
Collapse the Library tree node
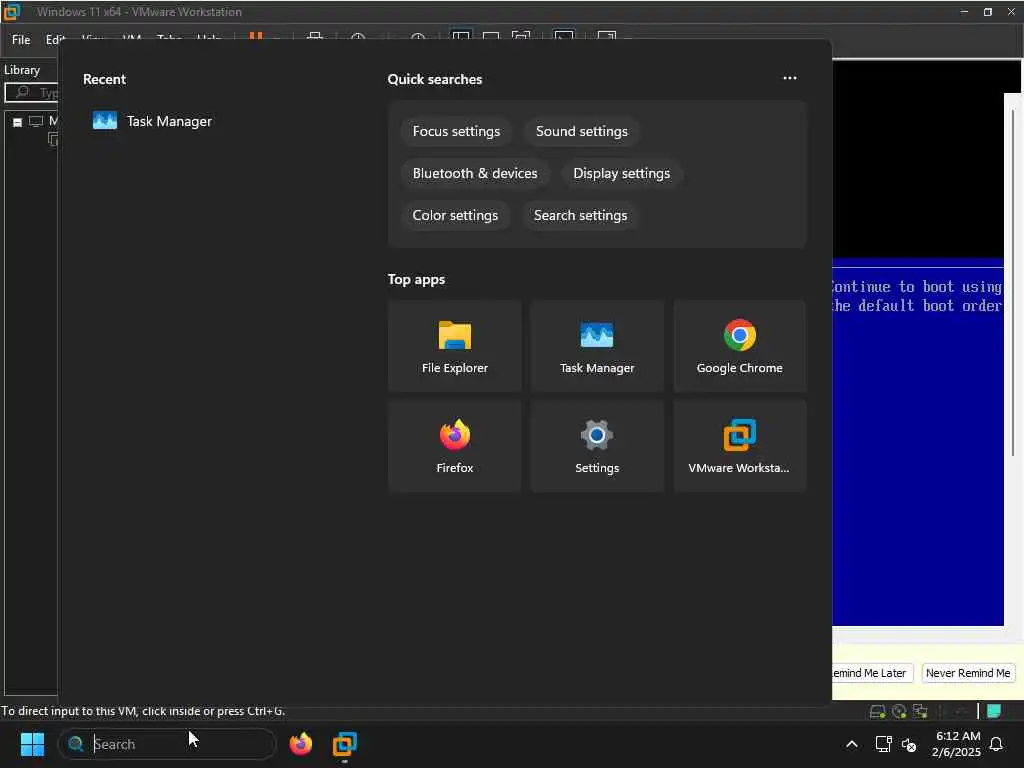click(x=18, y=122)
